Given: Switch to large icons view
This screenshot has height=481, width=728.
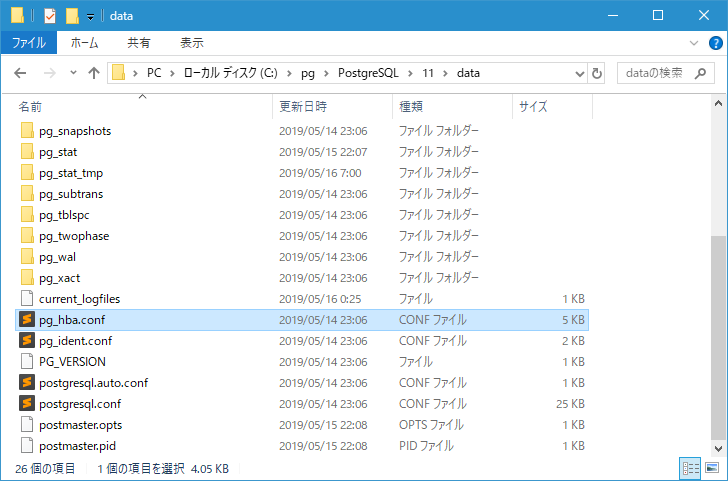Looking at the screenshot, I should point(714,468).
